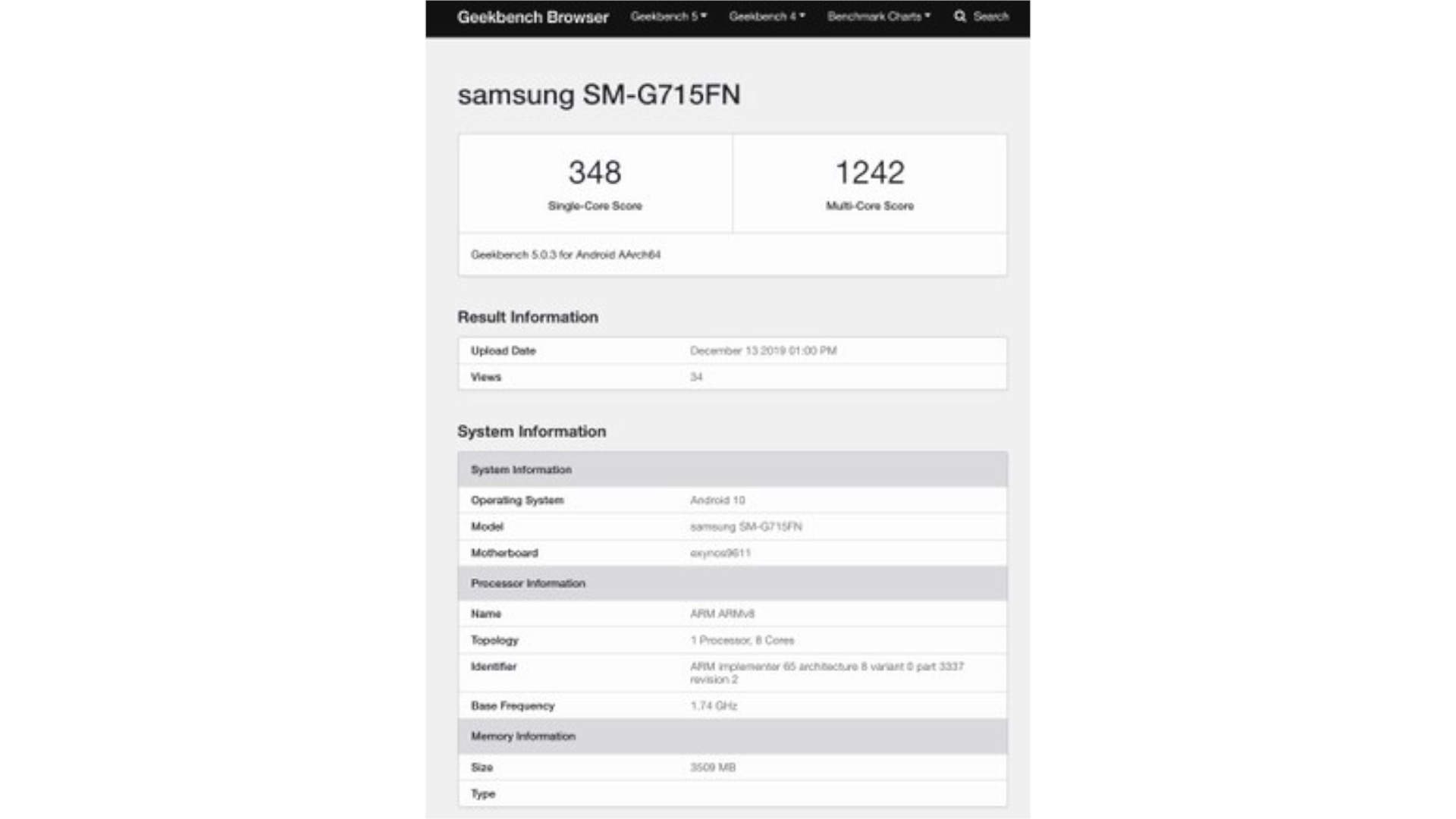Select the Motherboard row label
Viewport: 1456px width, 819px height.
504,553
